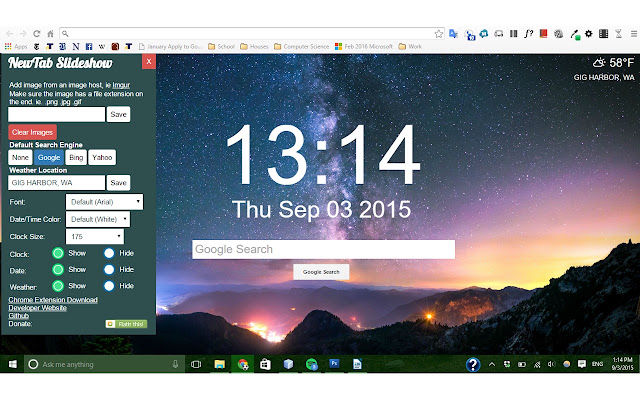This screenshot has height=400, width=640.
Task: Open the Google Translate extension icon
Action: coord(453,34)
